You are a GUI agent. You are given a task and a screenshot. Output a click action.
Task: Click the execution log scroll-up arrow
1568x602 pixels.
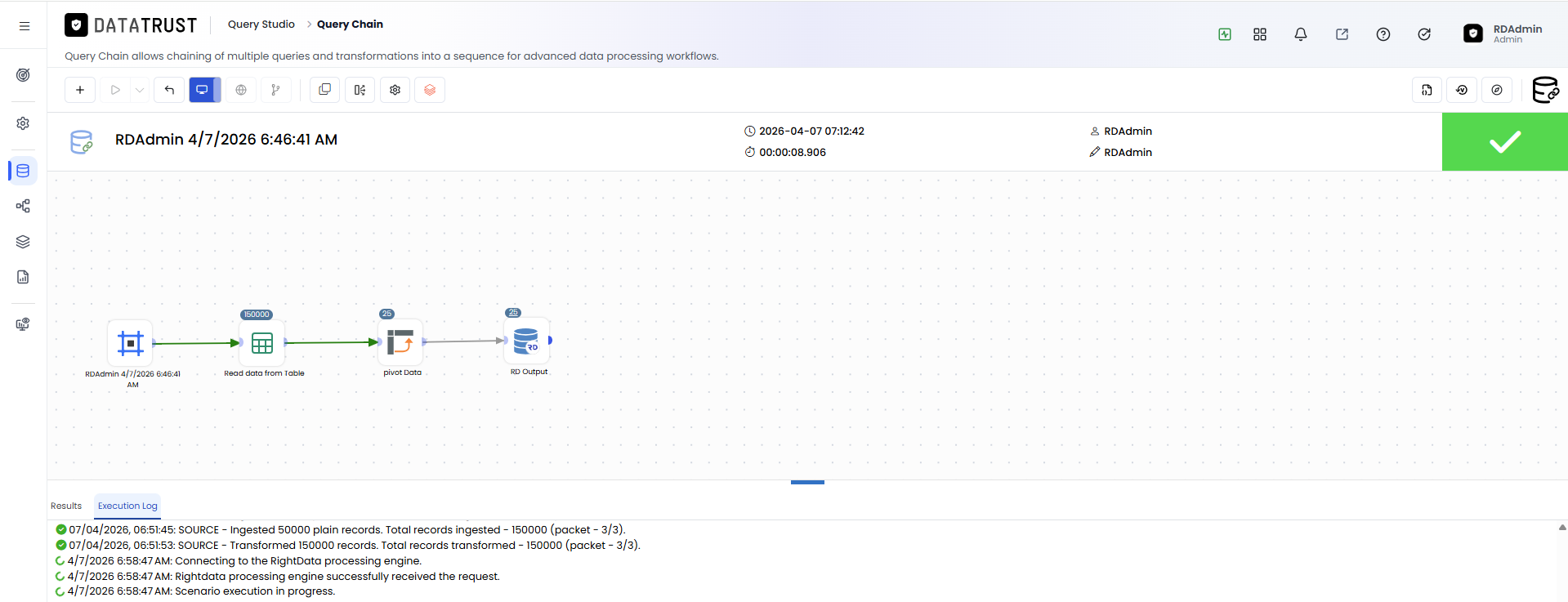1562,528
